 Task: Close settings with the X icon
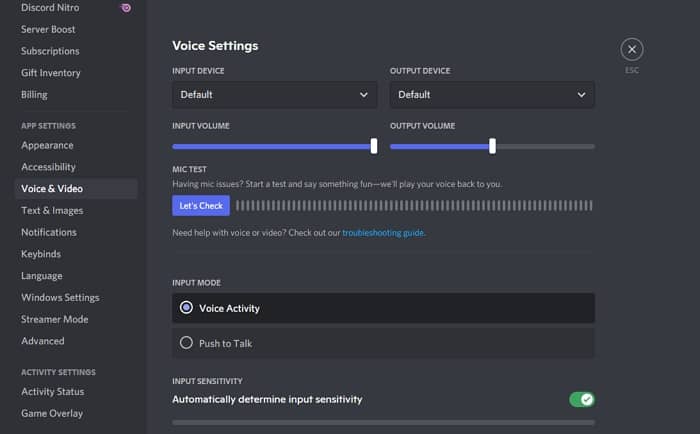point(632,50)
